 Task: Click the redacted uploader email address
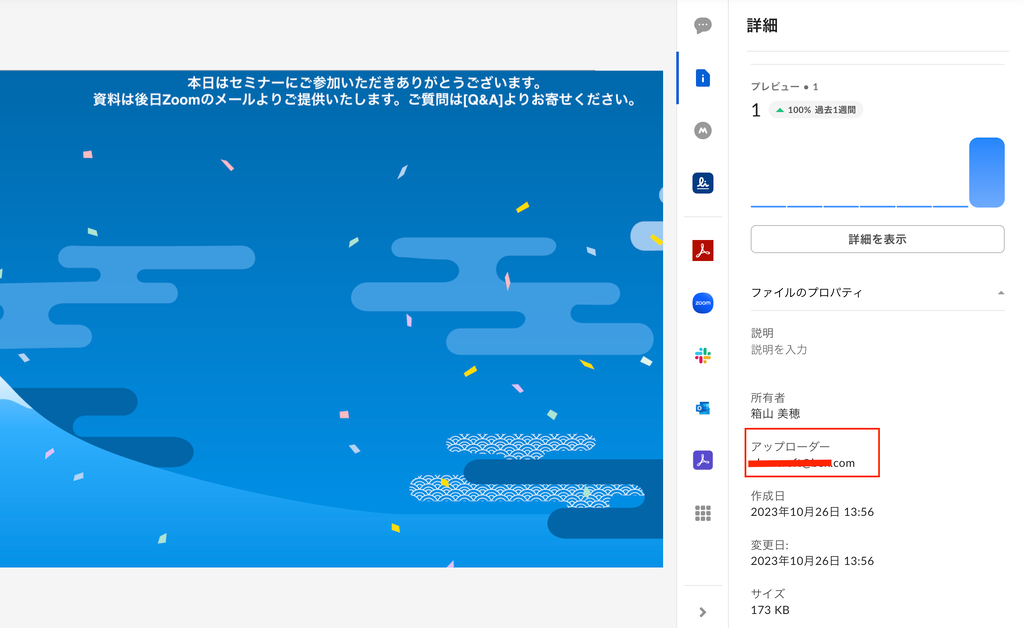click(x=803, y=463)
